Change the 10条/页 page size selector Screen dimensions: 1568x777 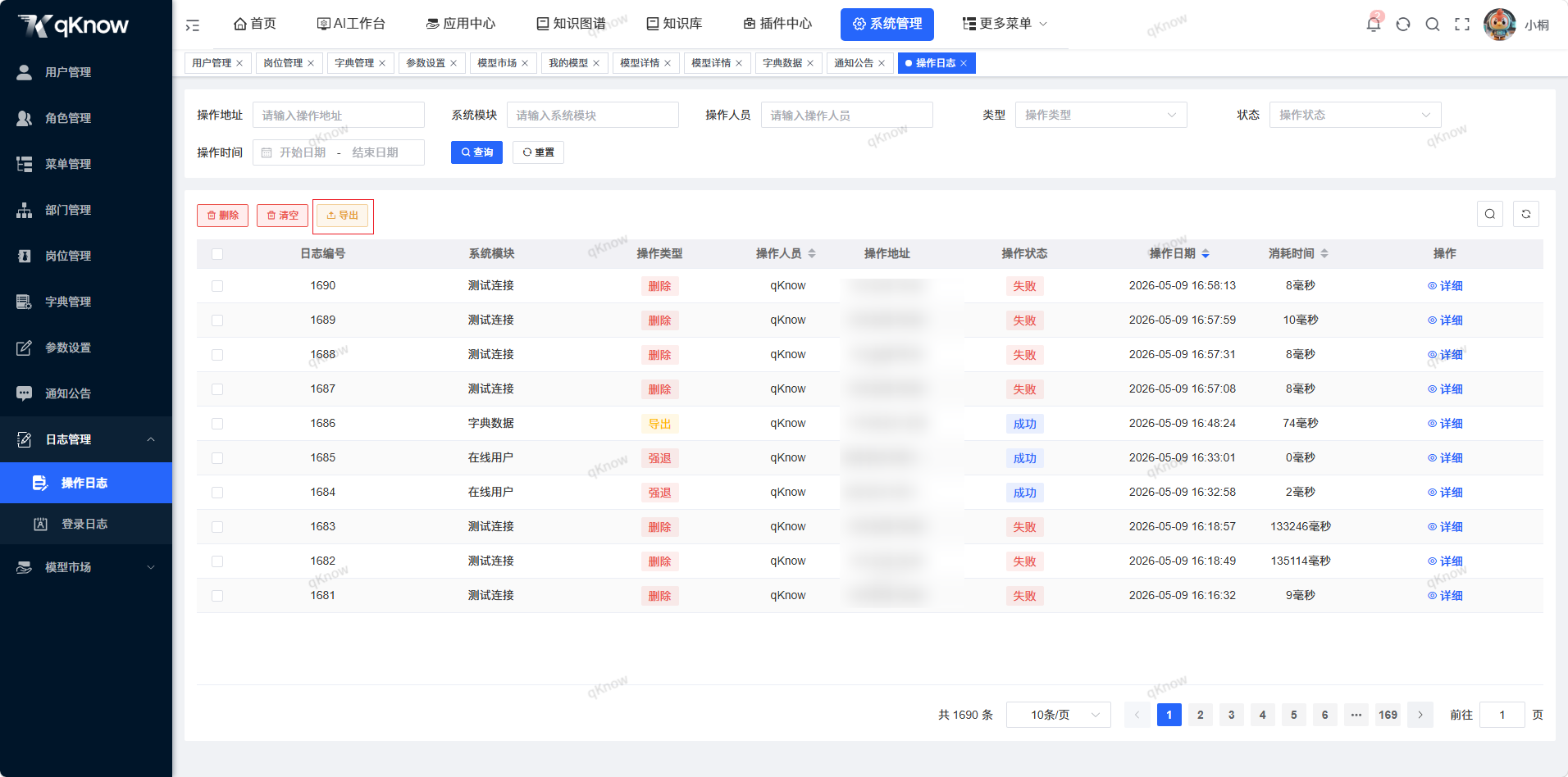(x=1059, y=715)
